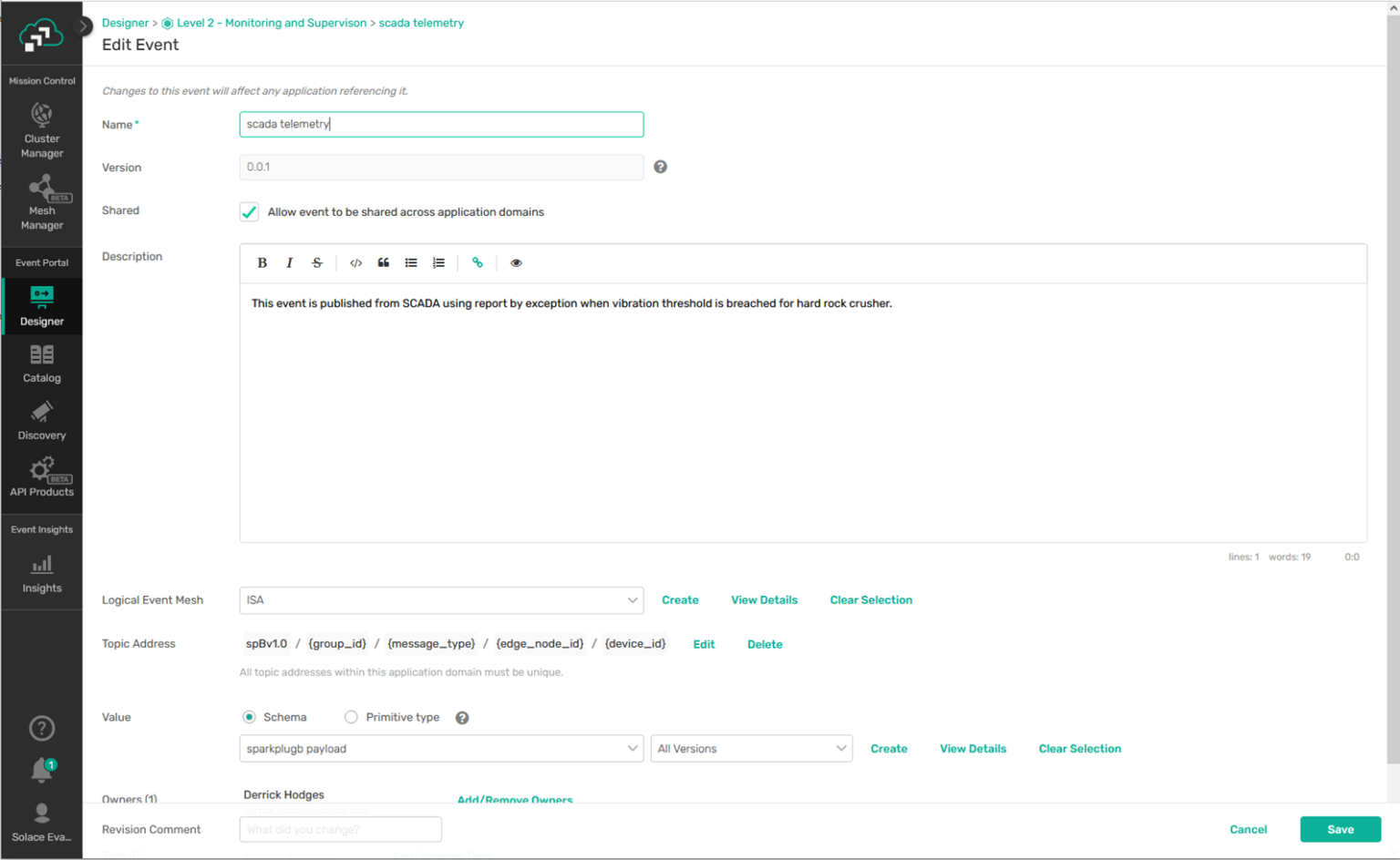Click the Bold formatting icon
This screenshot has height=860, width=1400.
coord(262,263)
